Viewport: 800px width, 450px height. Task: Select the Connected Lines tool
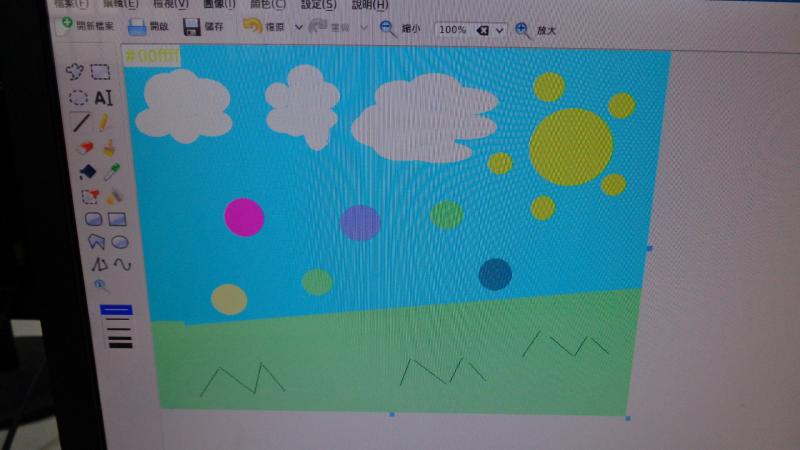point(99,264)
